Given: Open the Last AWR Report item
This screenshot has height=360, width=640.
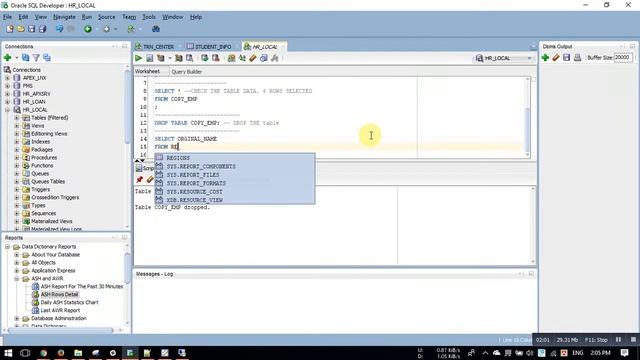Looking at the screenshot, I should coord(60,311).
